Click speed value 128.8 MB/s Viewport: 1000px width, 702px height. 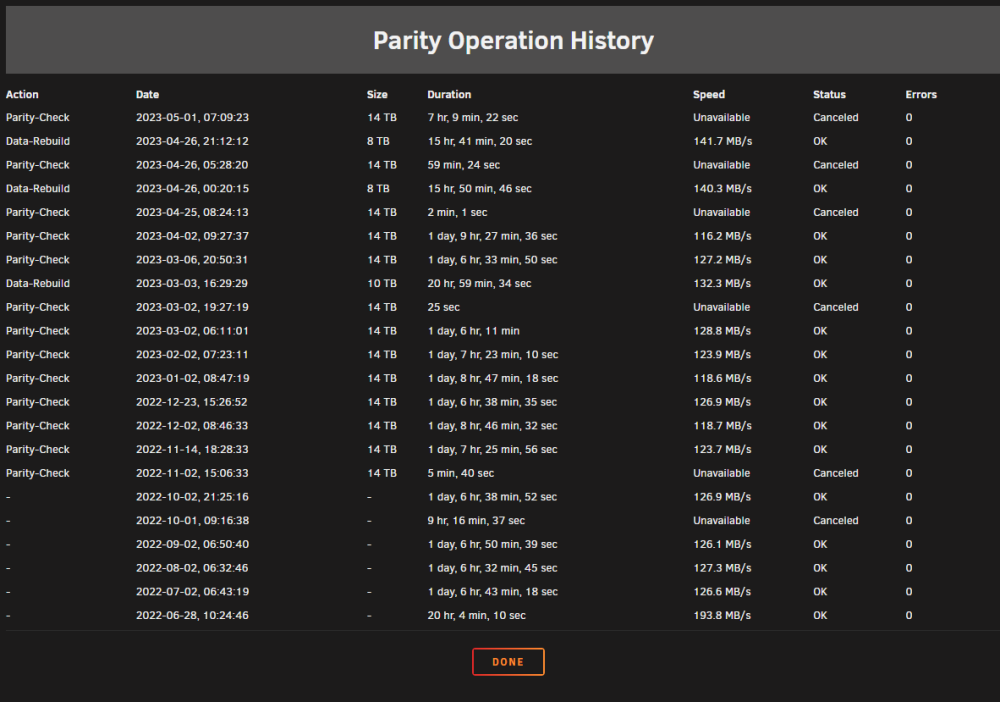723,331
